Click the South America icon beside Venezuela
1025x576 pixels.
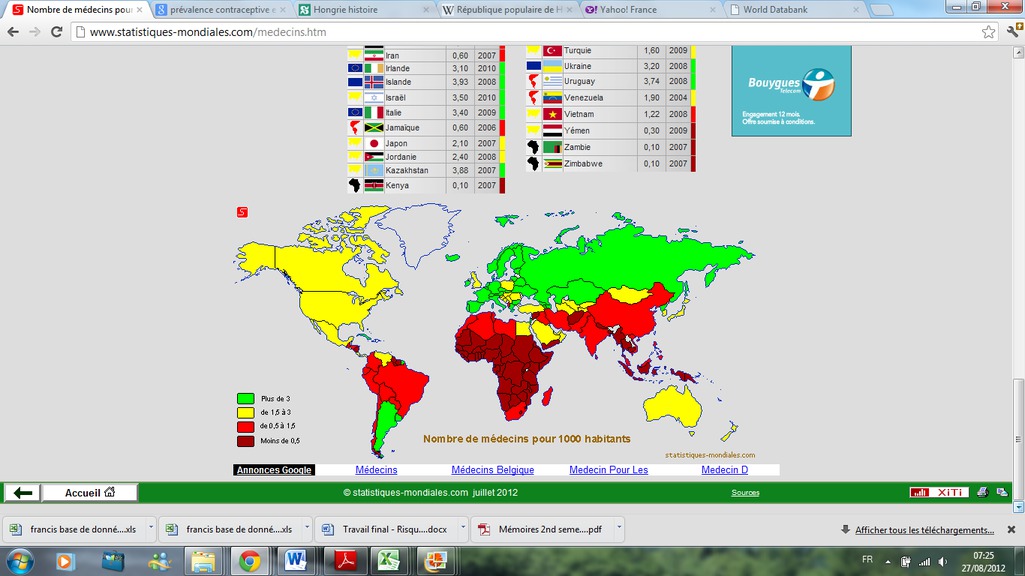pyautogui.click(x=533, y=97)
